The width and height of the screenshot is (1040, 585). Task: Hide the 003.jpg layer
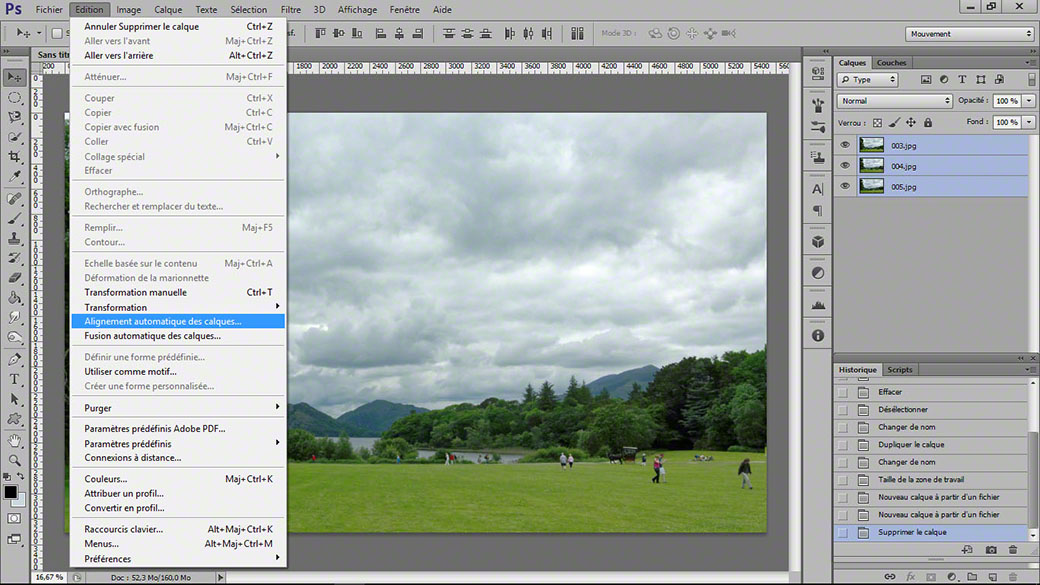tap(844, 145)
